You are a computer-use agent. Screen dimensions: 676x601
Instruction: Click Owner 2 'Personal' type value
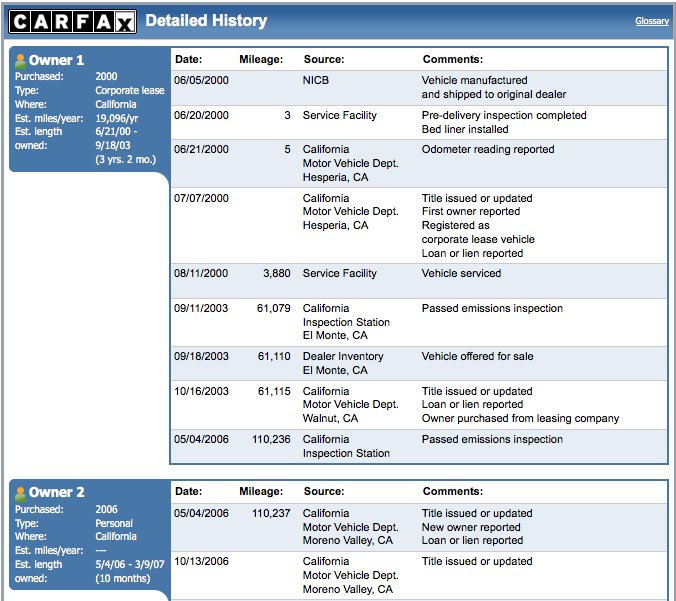coord(114,523)
